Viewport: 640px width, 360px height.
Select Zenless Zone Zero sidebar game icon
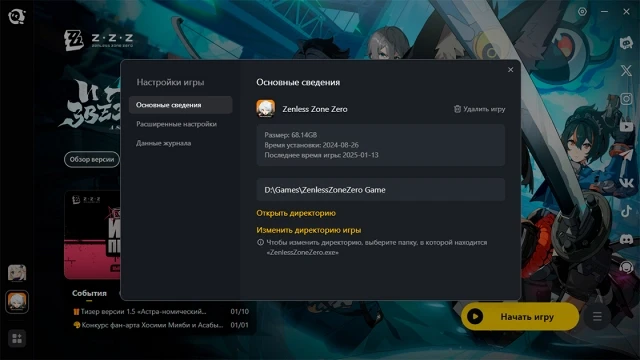[x=17, y=302]
